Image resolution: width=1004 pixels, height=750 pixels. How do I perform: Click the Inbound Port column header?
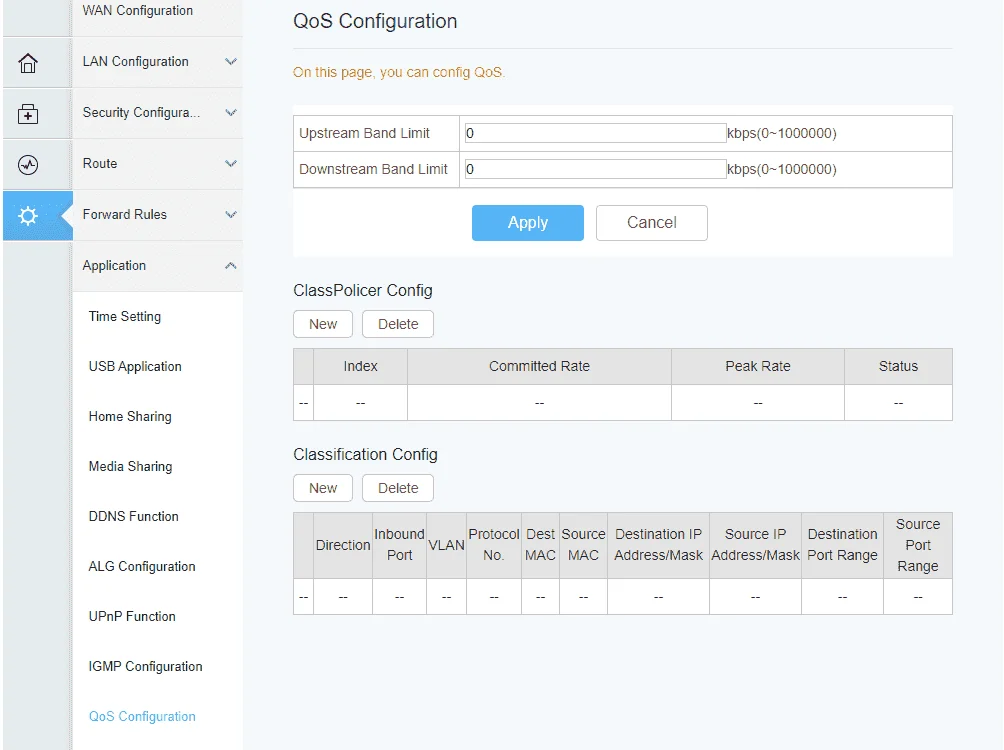tap(400, 545)
